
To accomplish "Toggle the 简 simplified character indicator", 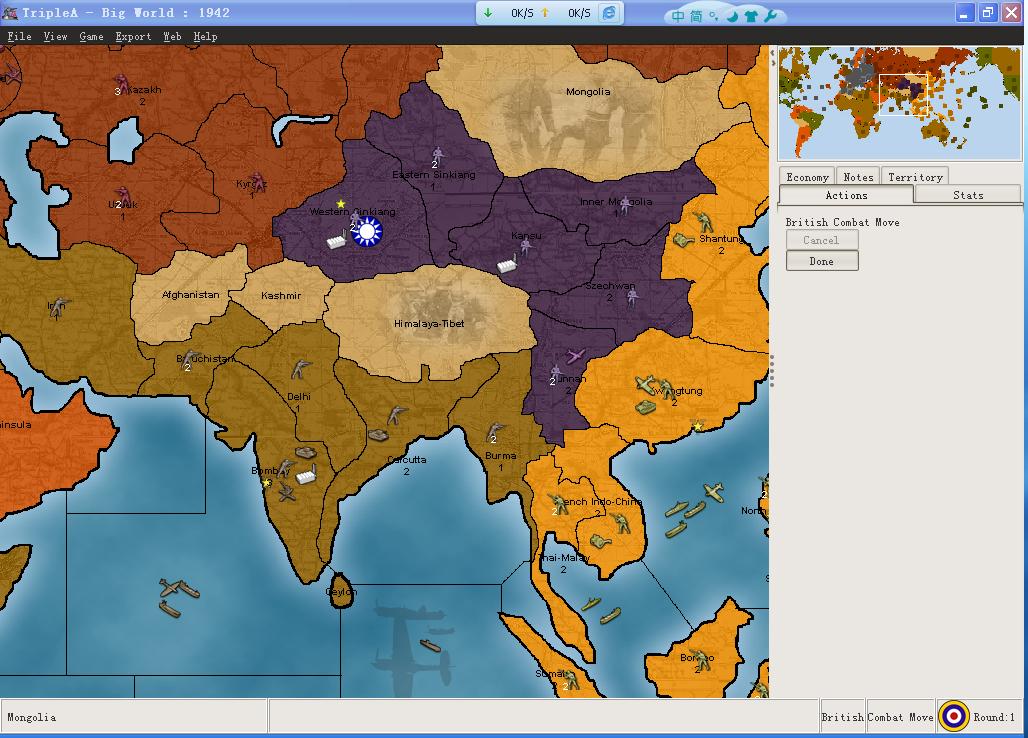I will pyautogui.click(x=696, y=16).
